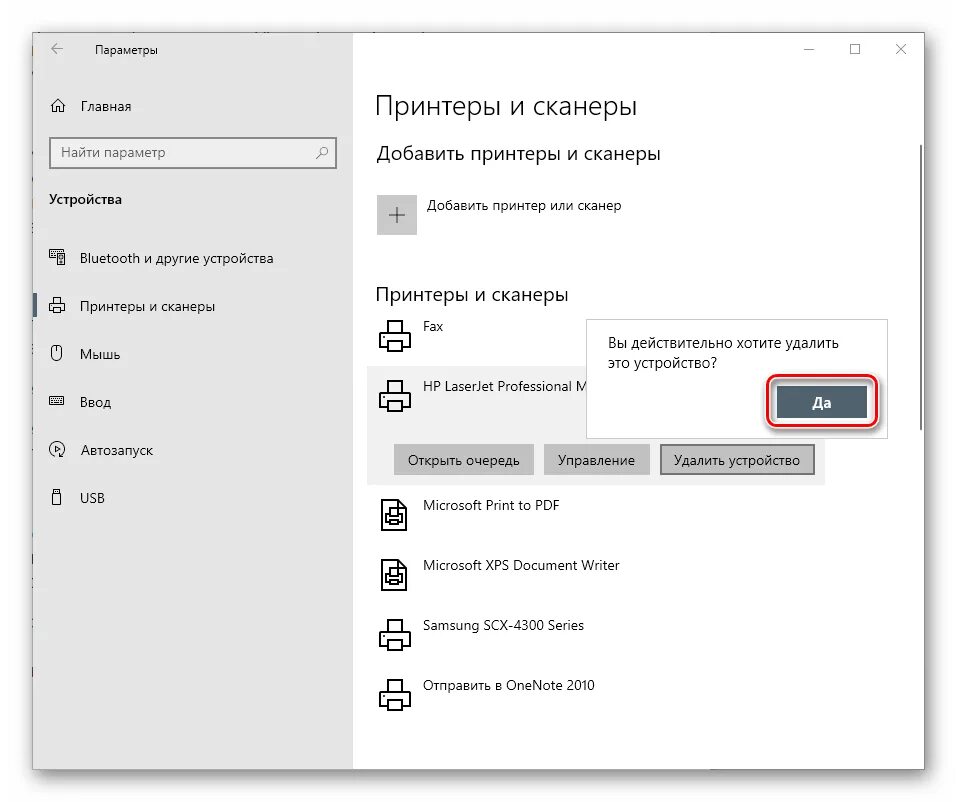Close the Параметры window
The image size is (957, 802).
(x=901, y=49)
